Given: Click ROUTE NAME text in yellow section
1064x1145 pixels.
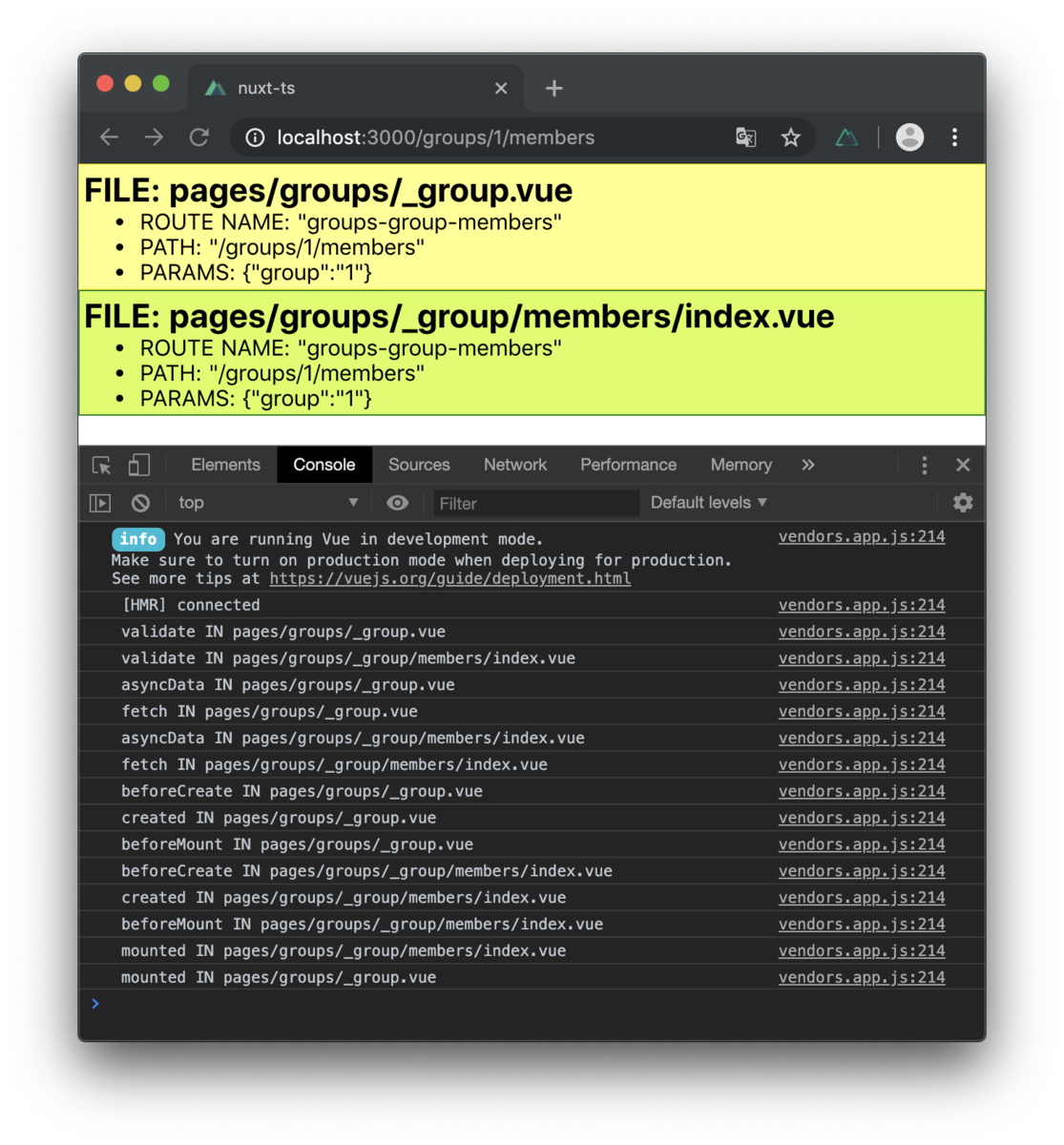Looking at the screenshot, I should pos(350,222).
